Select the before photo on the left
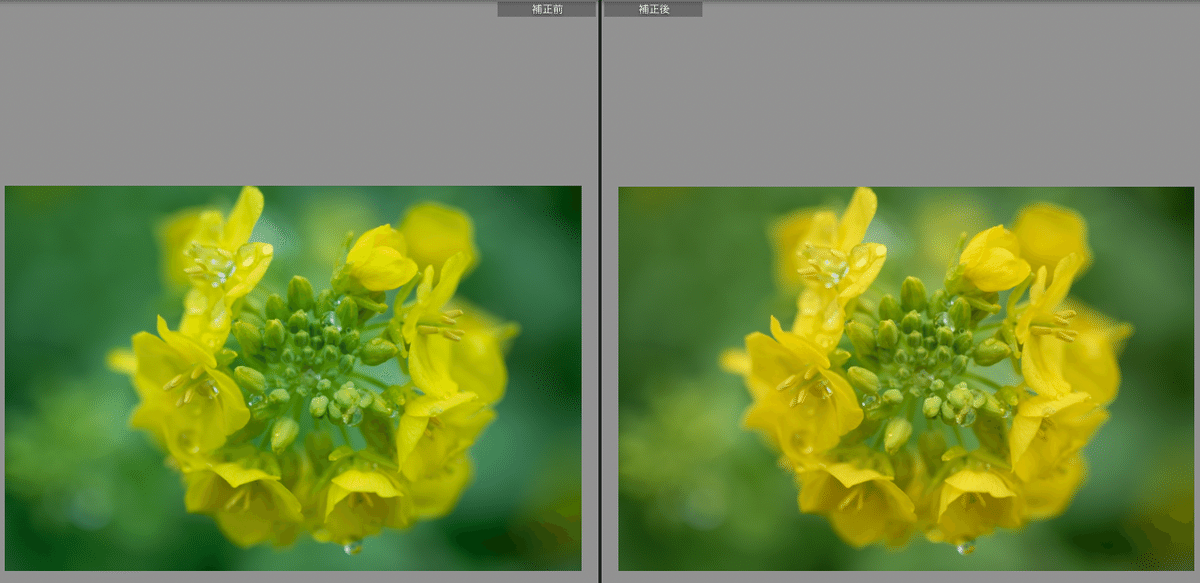Viewport: 1200px width, 583px height. click(293, 378)
